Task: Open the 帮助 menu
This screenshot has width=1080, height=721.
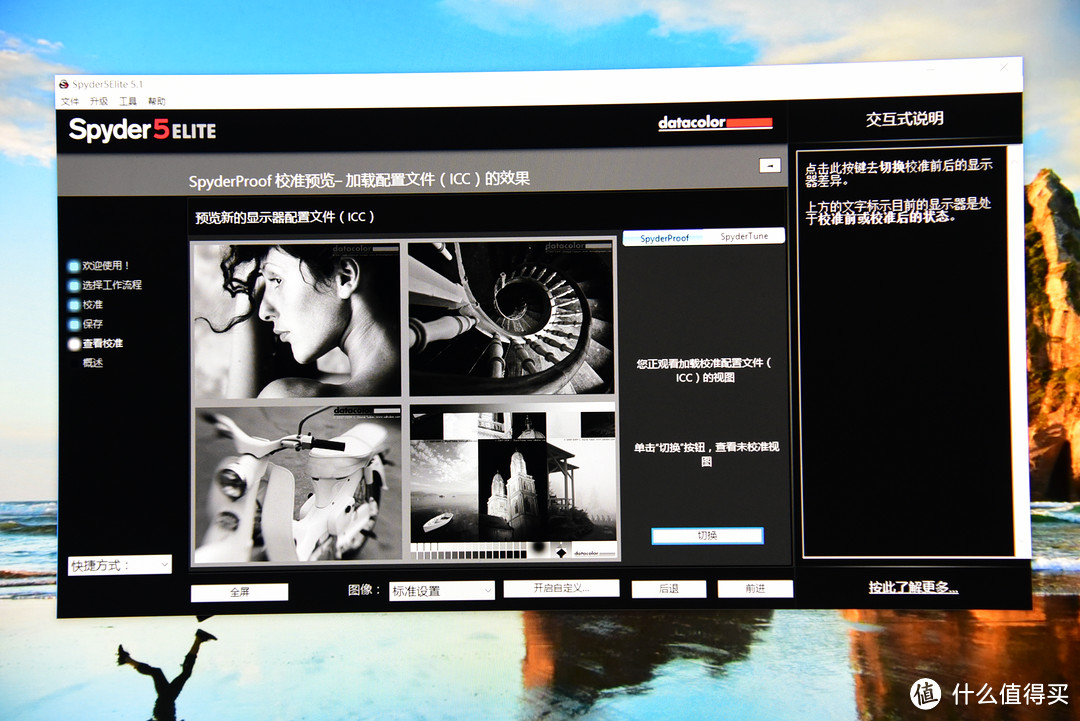Action: coord(156,101)
